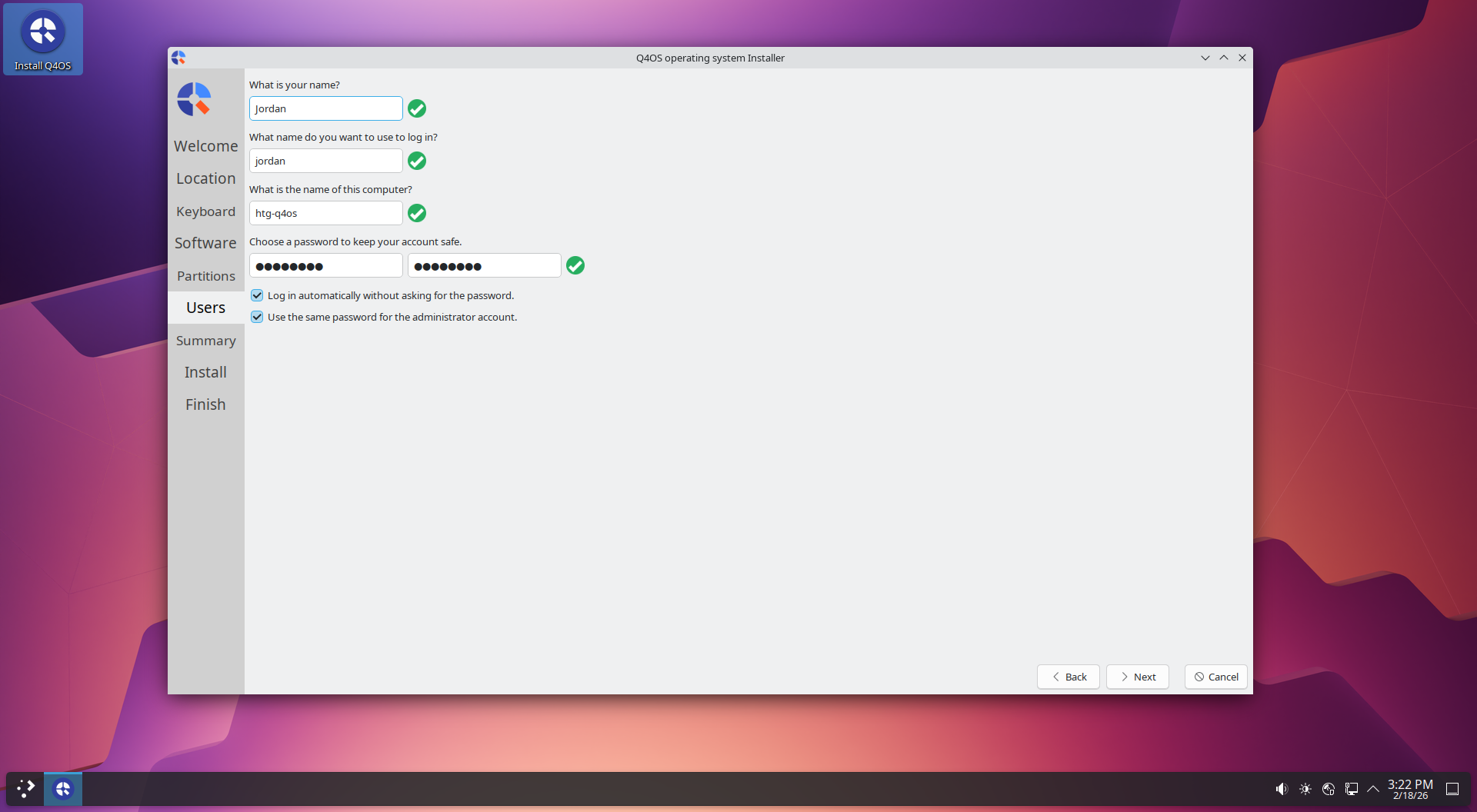1477x812 pixels.
Task: Select the Users step
Action: coord(206,308)
